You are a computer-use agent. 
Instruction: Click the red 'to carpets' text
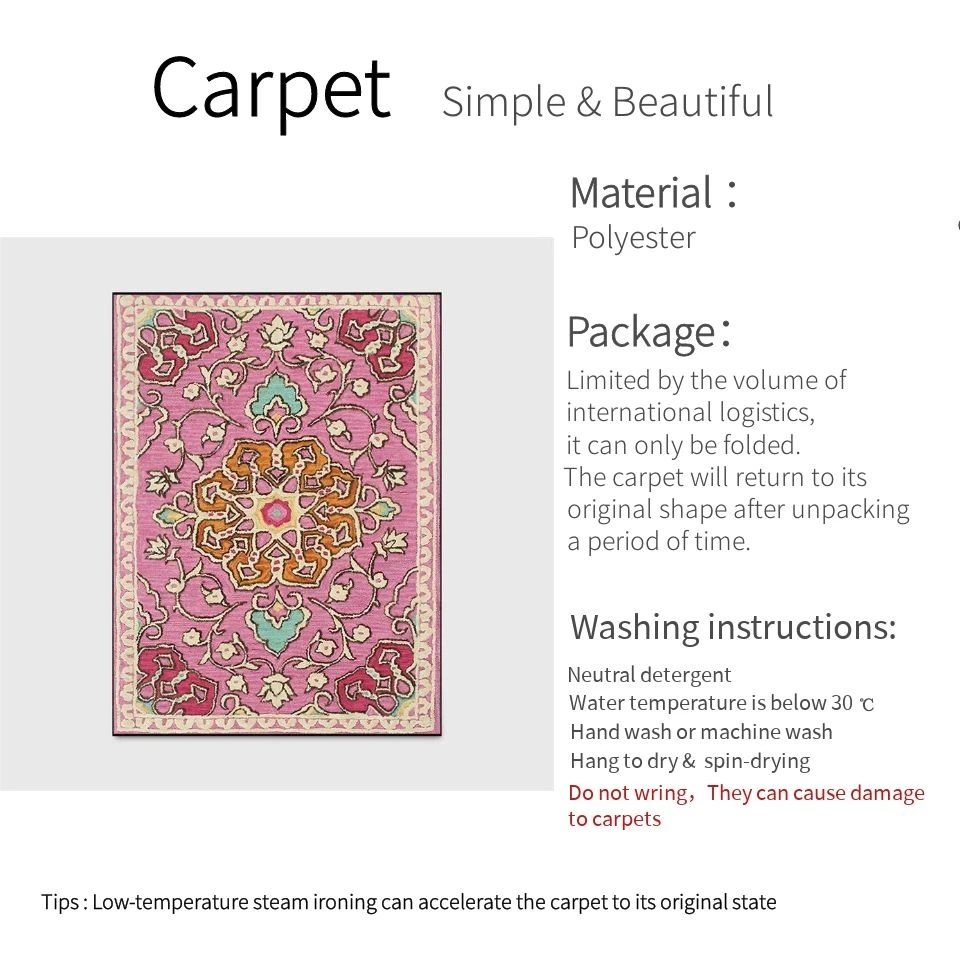click(615, 820)
